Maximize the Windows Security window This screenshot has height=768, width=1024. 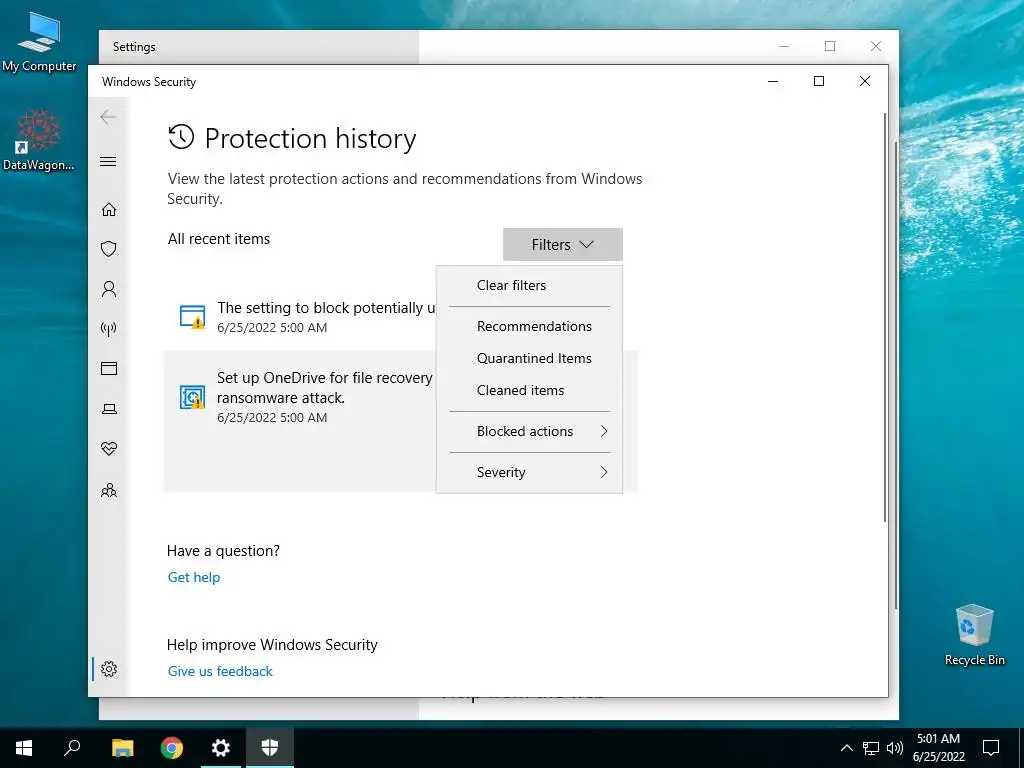tap(819, 81)
